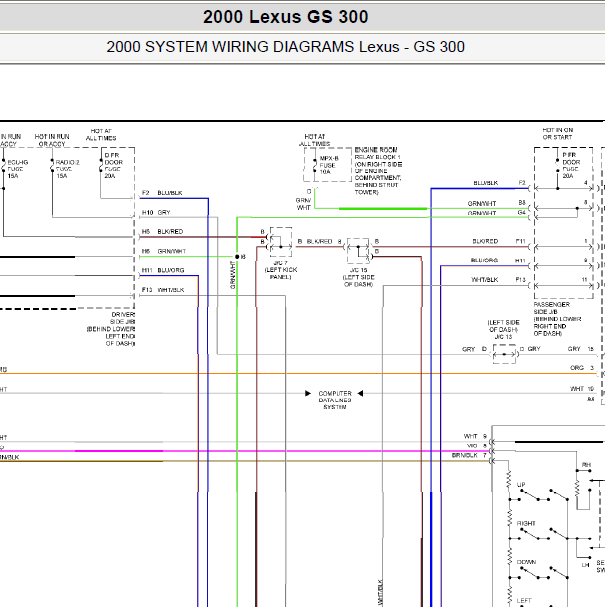
Task: Click "HOT IN RUN OR ACCY" above RADIO 2 fuse
Action: point(52,140)
